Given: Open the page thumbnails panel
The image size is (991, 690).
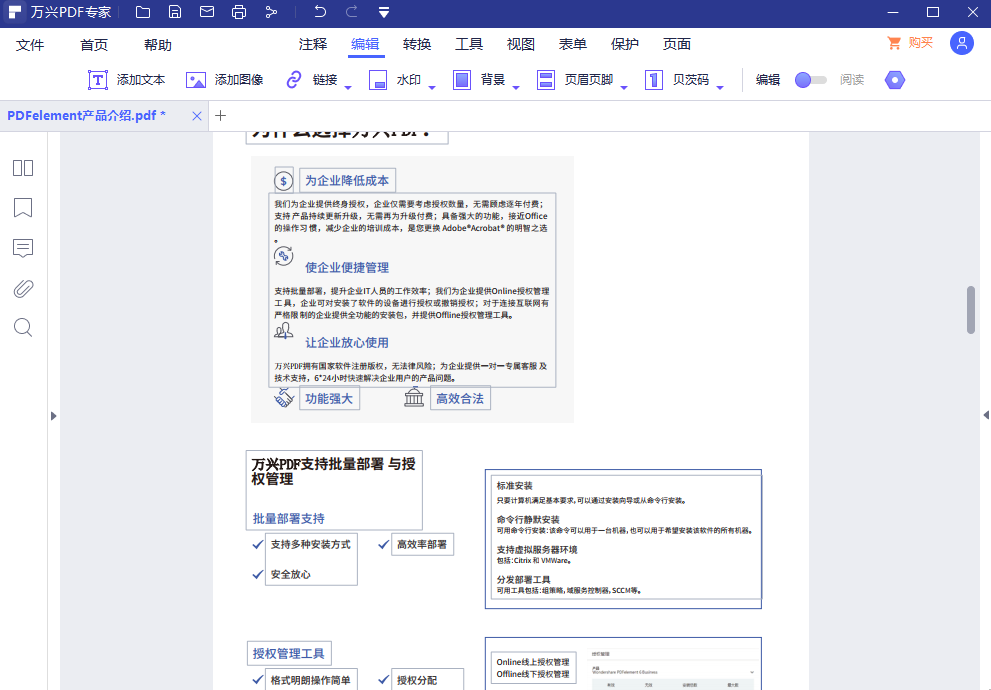Looking at the screenshot, I should 23,168.
